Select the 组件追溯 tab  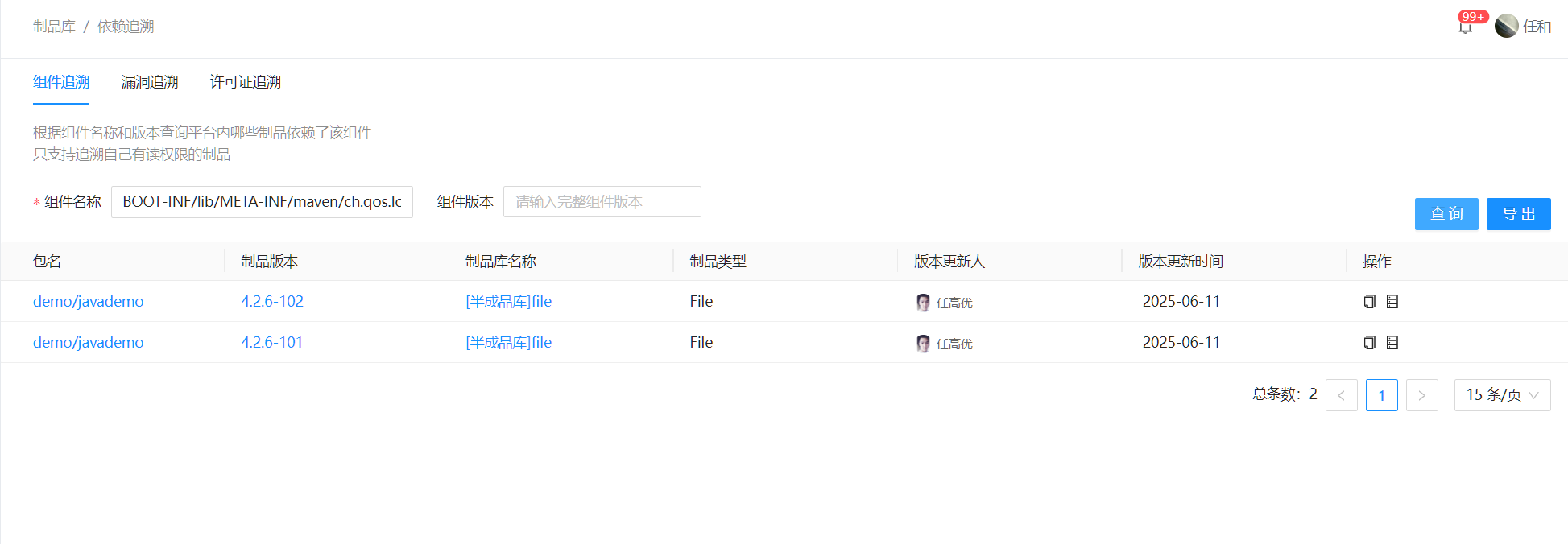coord(61,82)
